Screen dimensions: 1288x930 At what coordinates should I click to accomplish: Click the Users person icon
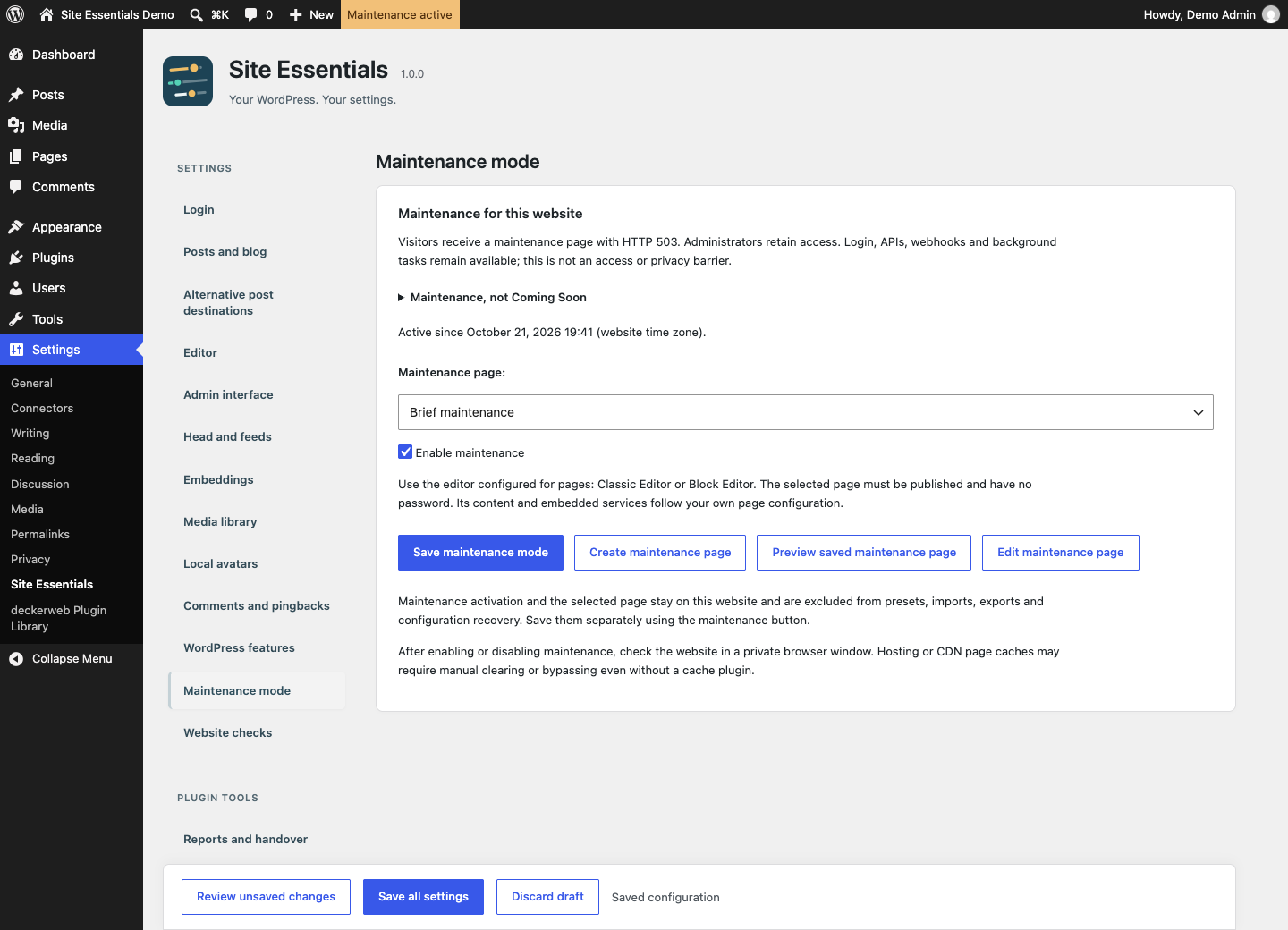16,288
